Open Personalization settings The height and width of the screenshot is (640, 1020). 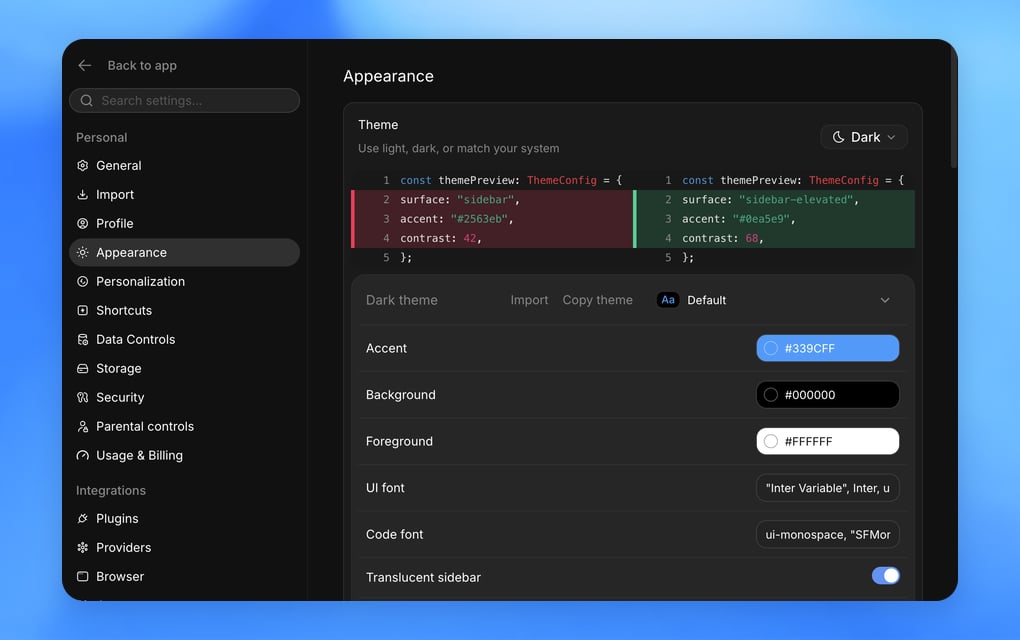pyautogui.click(x=184, y=282)
